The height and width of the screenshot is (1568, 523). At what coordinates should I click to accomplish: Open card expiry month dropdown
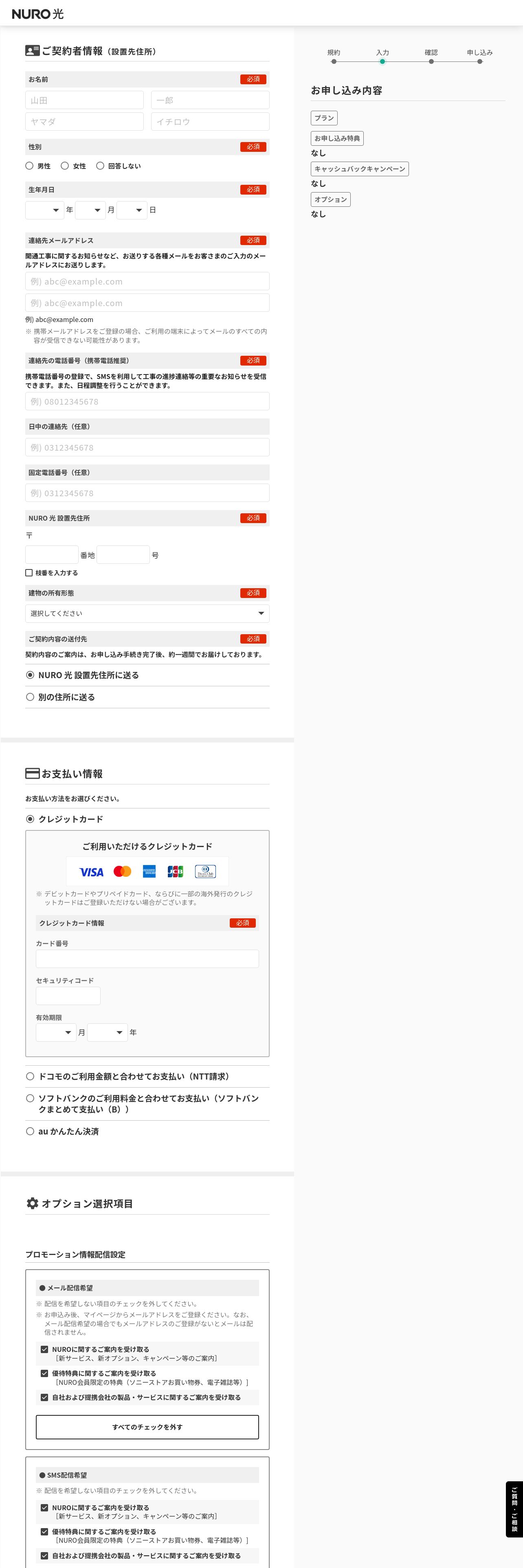point(56,1032)
